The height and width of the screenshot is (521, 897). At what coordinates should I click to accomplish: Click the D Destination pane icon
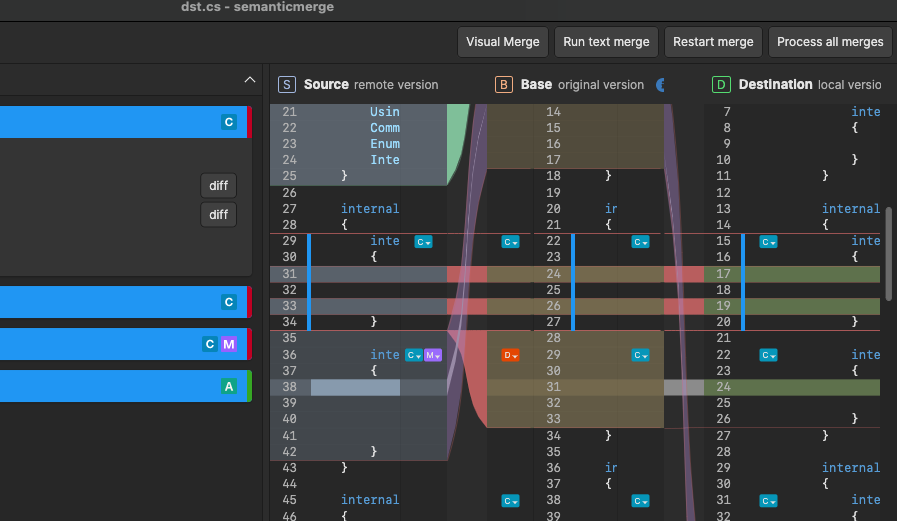pos(721,85)
